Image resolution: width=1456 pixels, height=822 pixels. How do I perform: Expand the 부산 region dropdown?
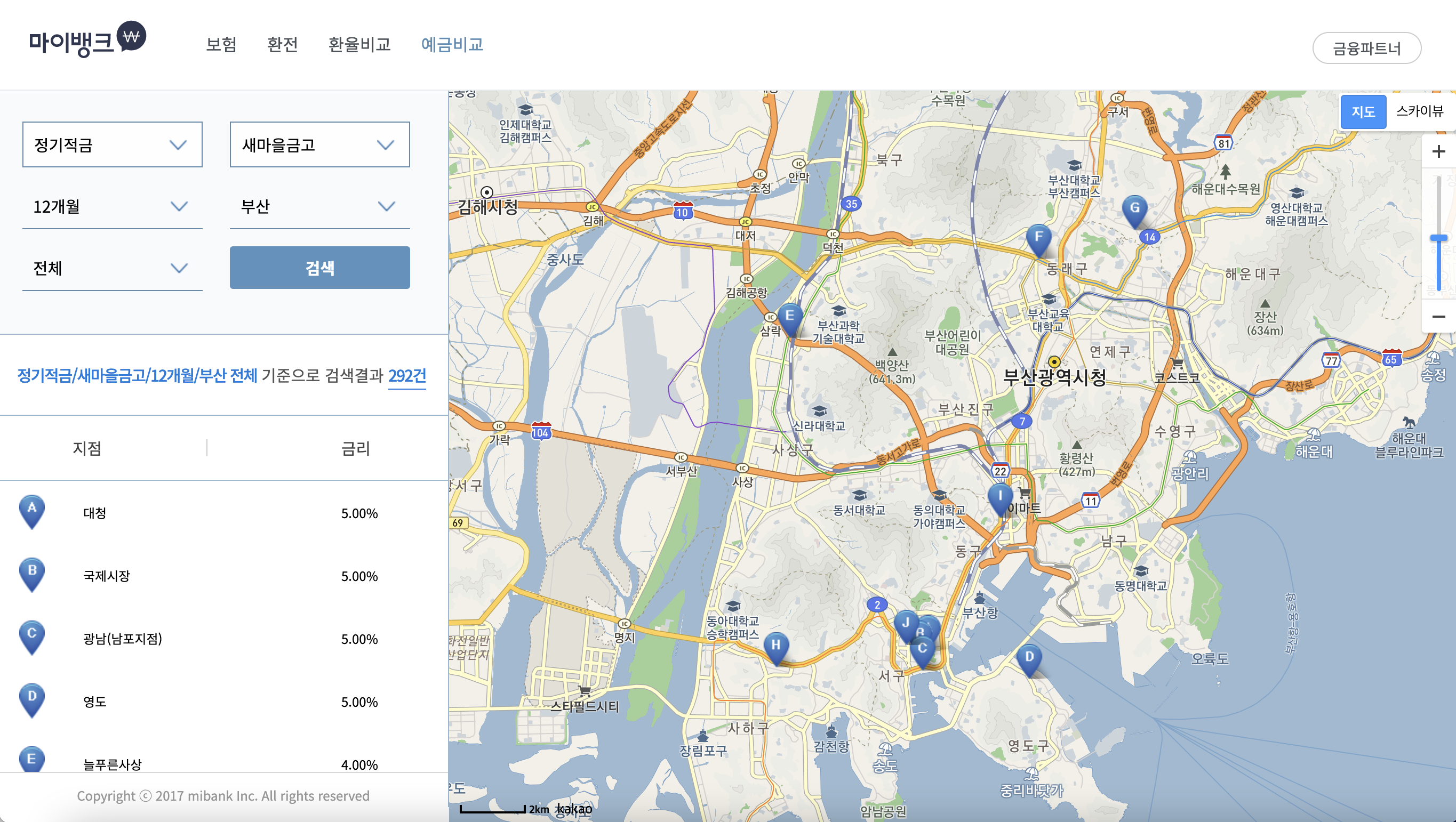(x=320, y=206)
